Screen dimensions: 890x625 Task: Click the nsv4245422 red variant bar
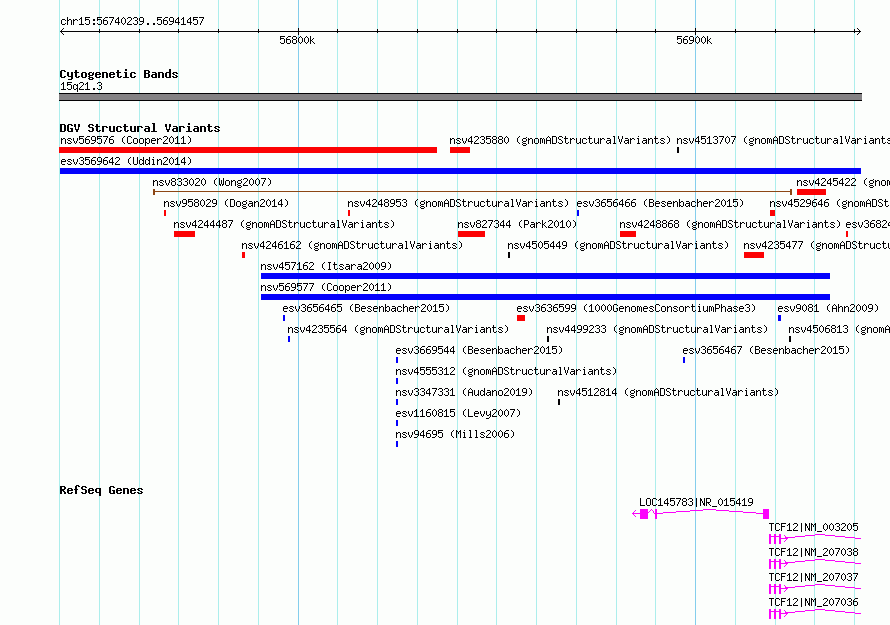tap(811, 192)
